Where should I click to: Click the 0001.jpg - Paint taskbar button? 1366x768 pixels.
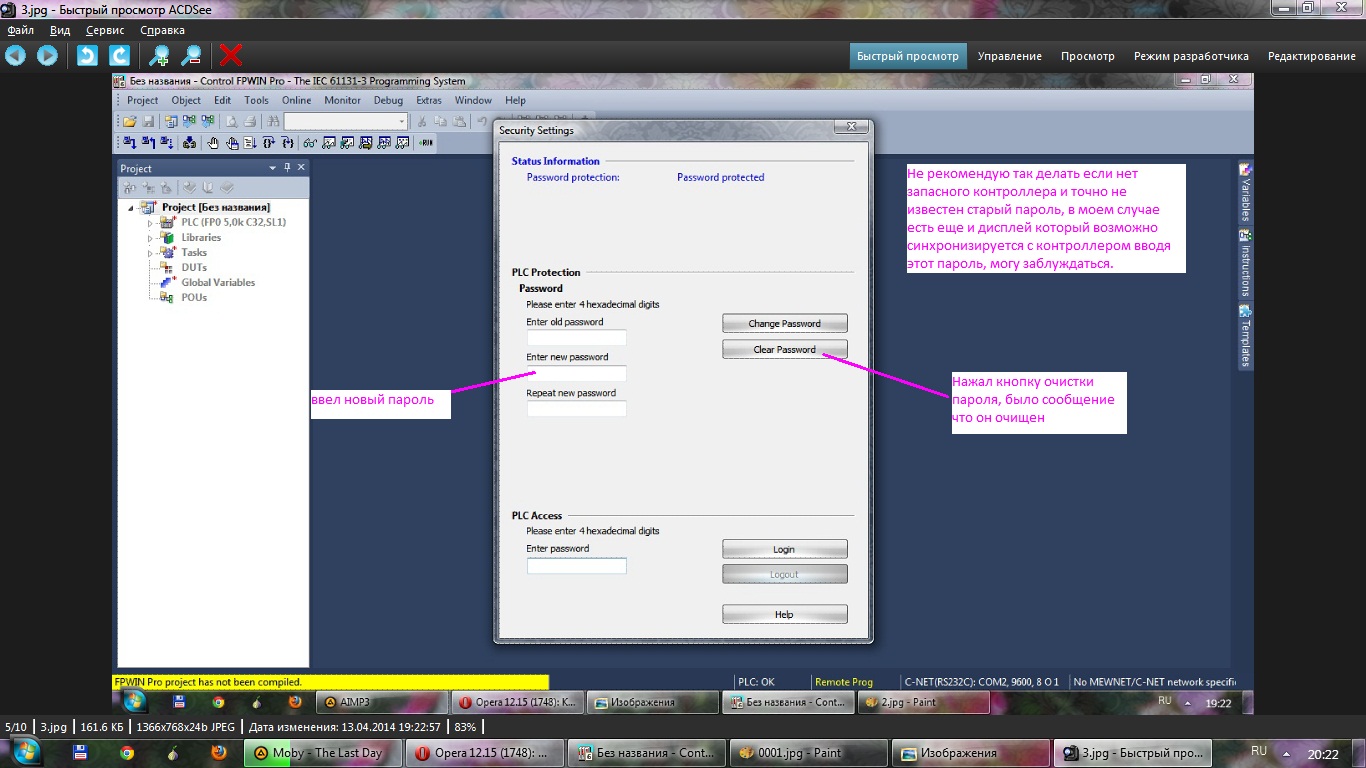pos(809,753)
